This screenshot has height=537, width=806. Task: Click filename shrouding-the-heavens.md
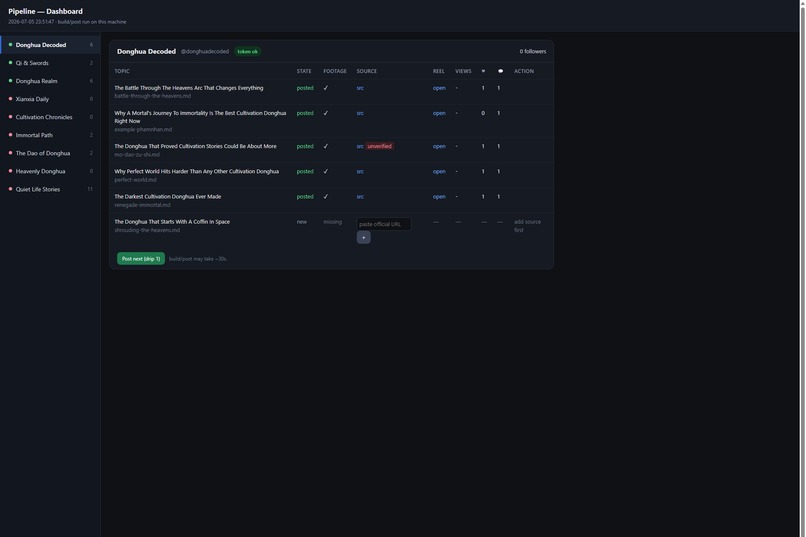(x=147, y=230)
